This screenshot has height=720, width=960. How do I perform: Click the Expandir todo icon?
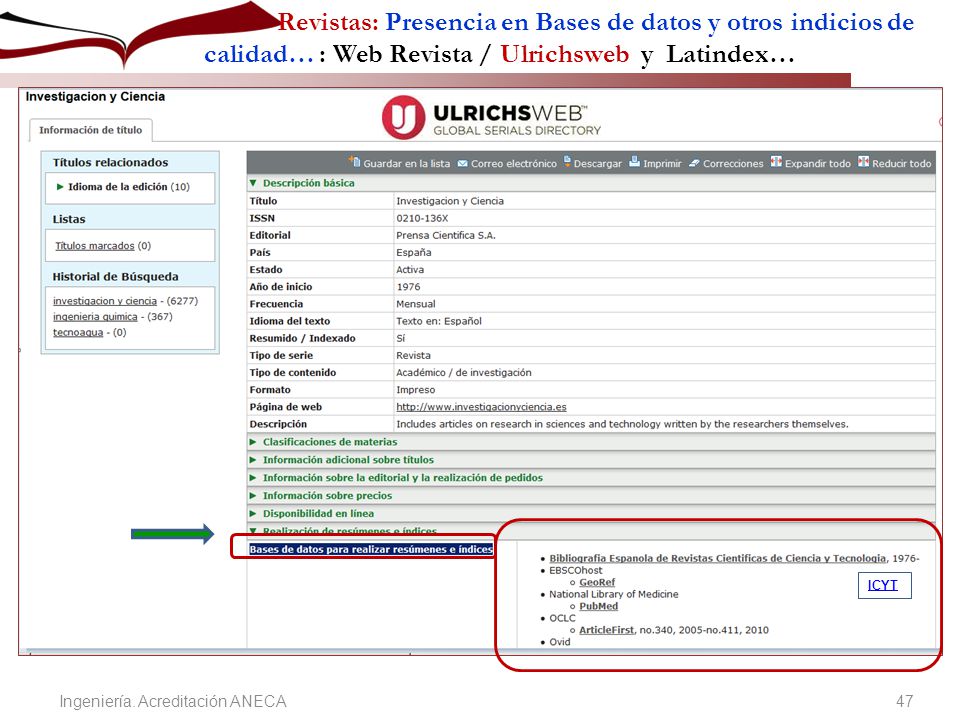(776, 162)
